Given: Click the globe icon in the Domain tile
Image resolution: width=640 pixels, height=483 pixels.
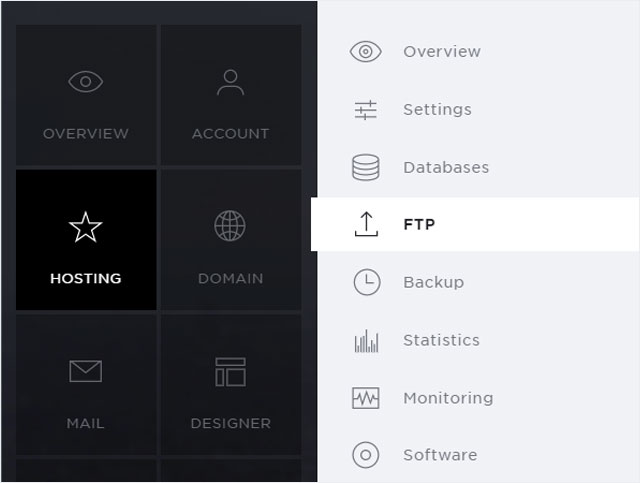Looking at the screenshot, I should point(230,226).
